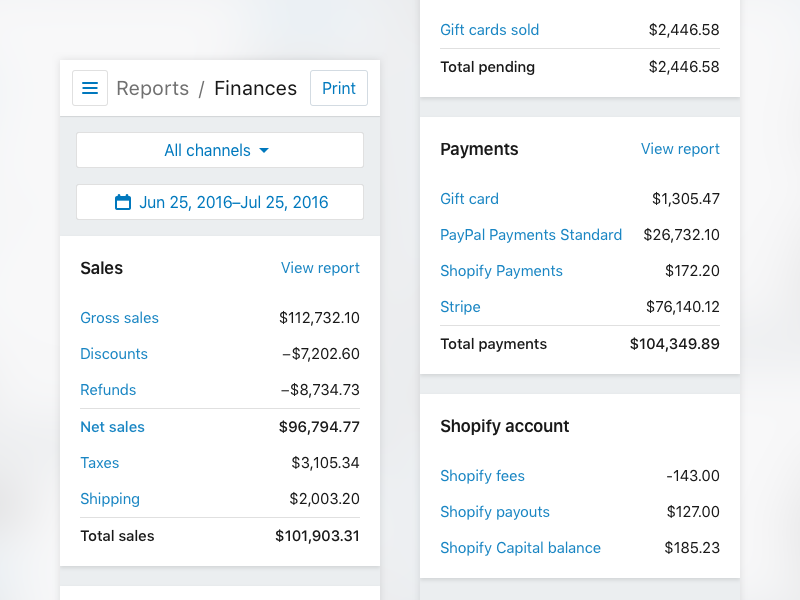Open the Discounts report

[113, 354]
